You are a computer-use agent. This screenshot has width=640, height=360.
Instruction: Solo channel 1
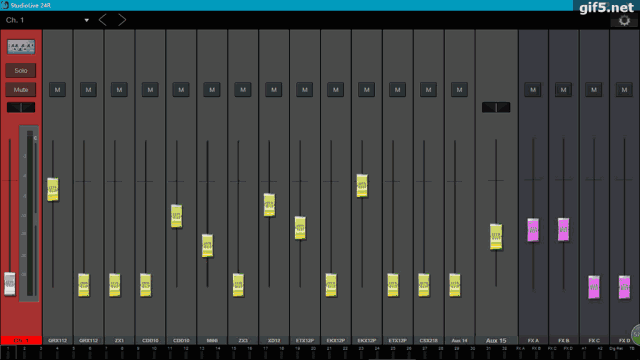point(21,71)
